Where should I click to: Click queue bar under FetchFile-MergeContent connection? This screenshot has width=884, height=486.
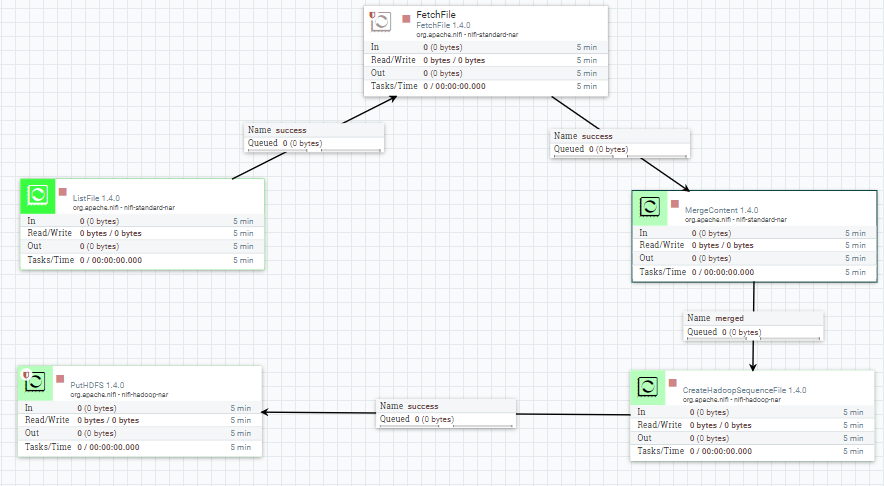click(620, 157)
